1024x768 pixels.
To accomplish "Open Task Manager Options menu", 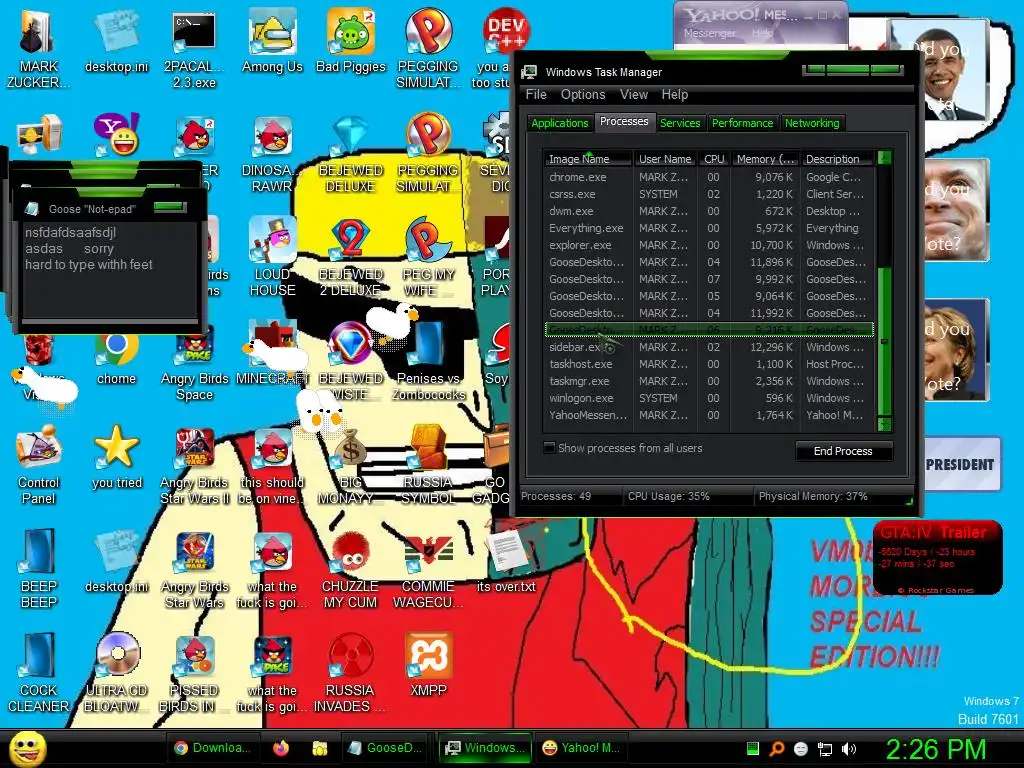I will click(x=583, y=95).
